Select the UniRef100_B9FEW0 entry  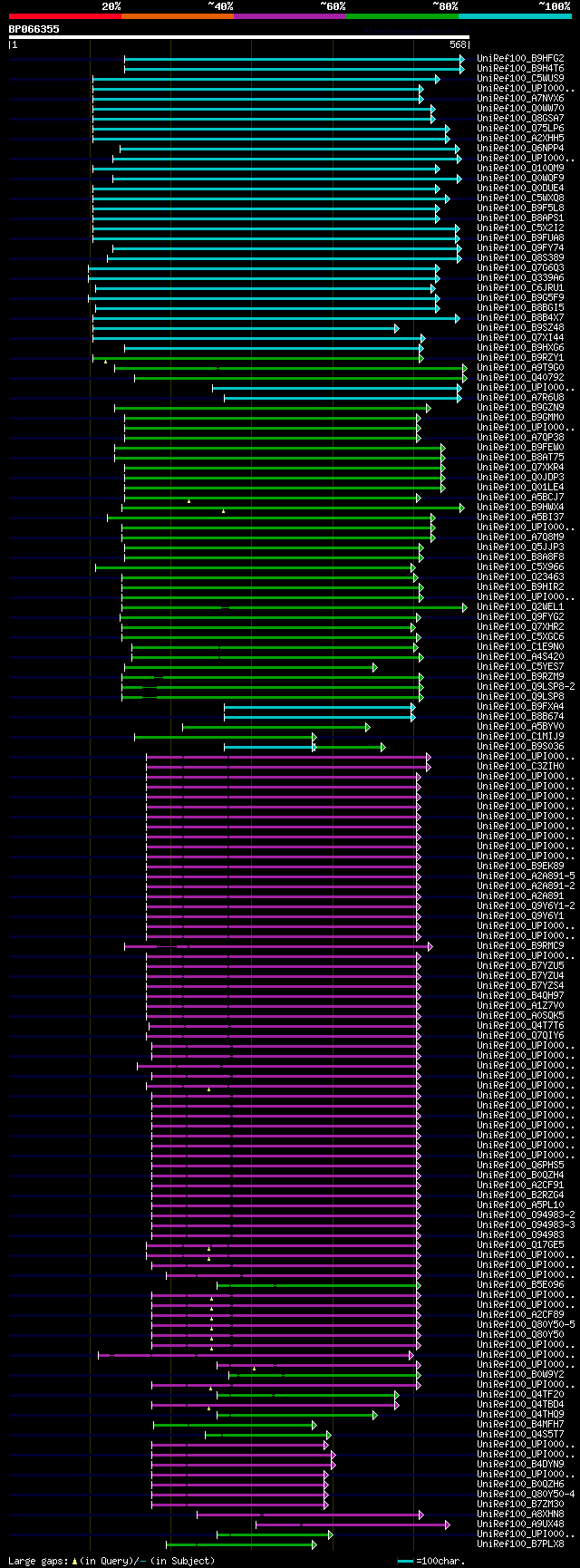click(x=520, y=447)
